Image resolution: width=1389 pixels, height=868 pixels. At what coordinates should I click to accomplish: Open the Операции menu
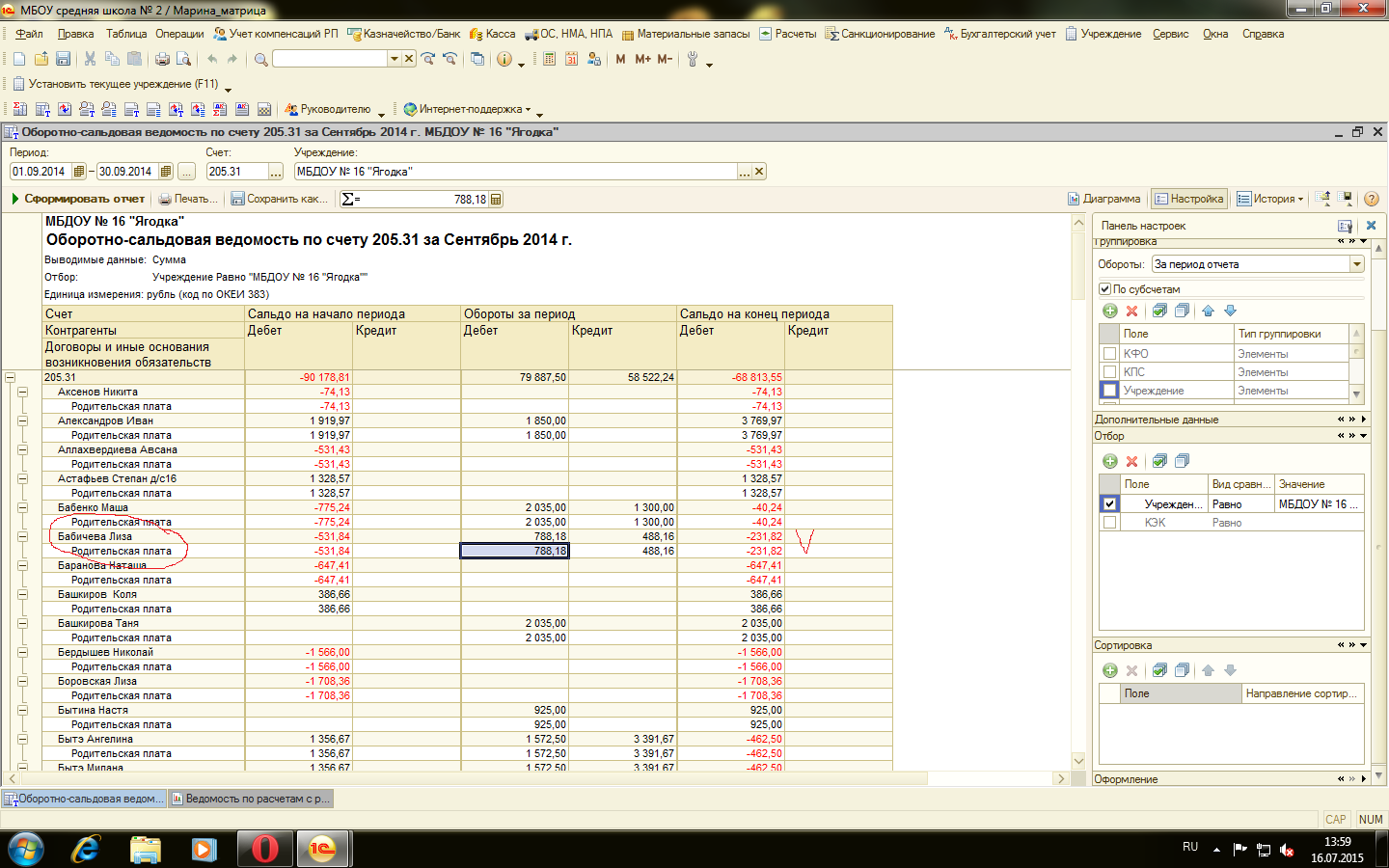(179, 34)
